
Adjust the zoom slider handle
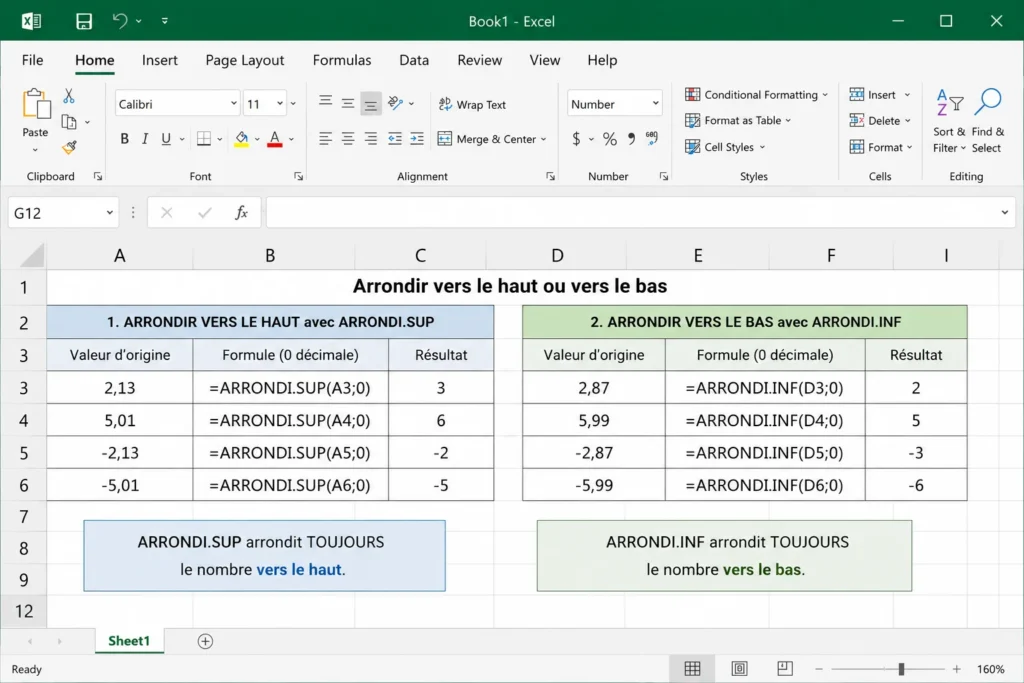click(x=901, y=669)
